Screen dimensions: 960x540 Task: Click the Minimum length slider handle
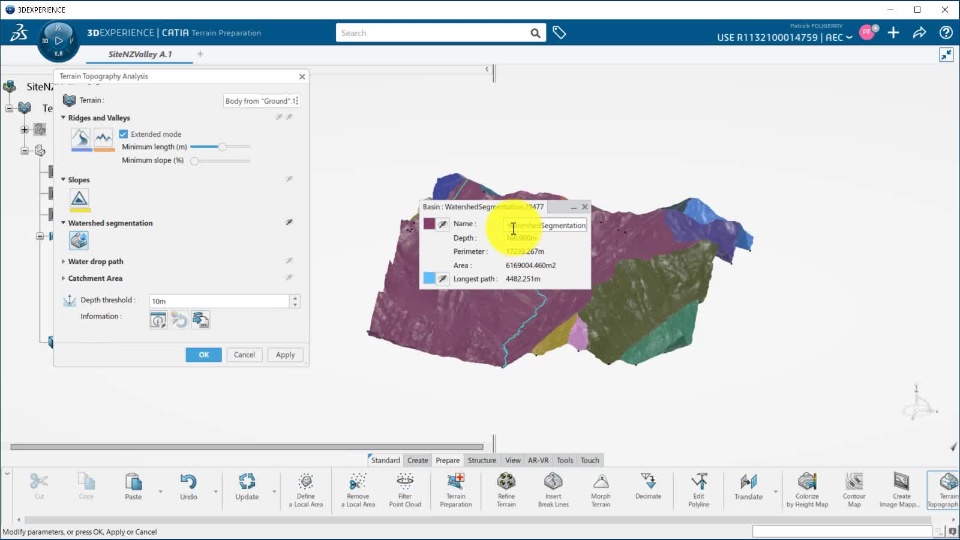tap(222, 147)
